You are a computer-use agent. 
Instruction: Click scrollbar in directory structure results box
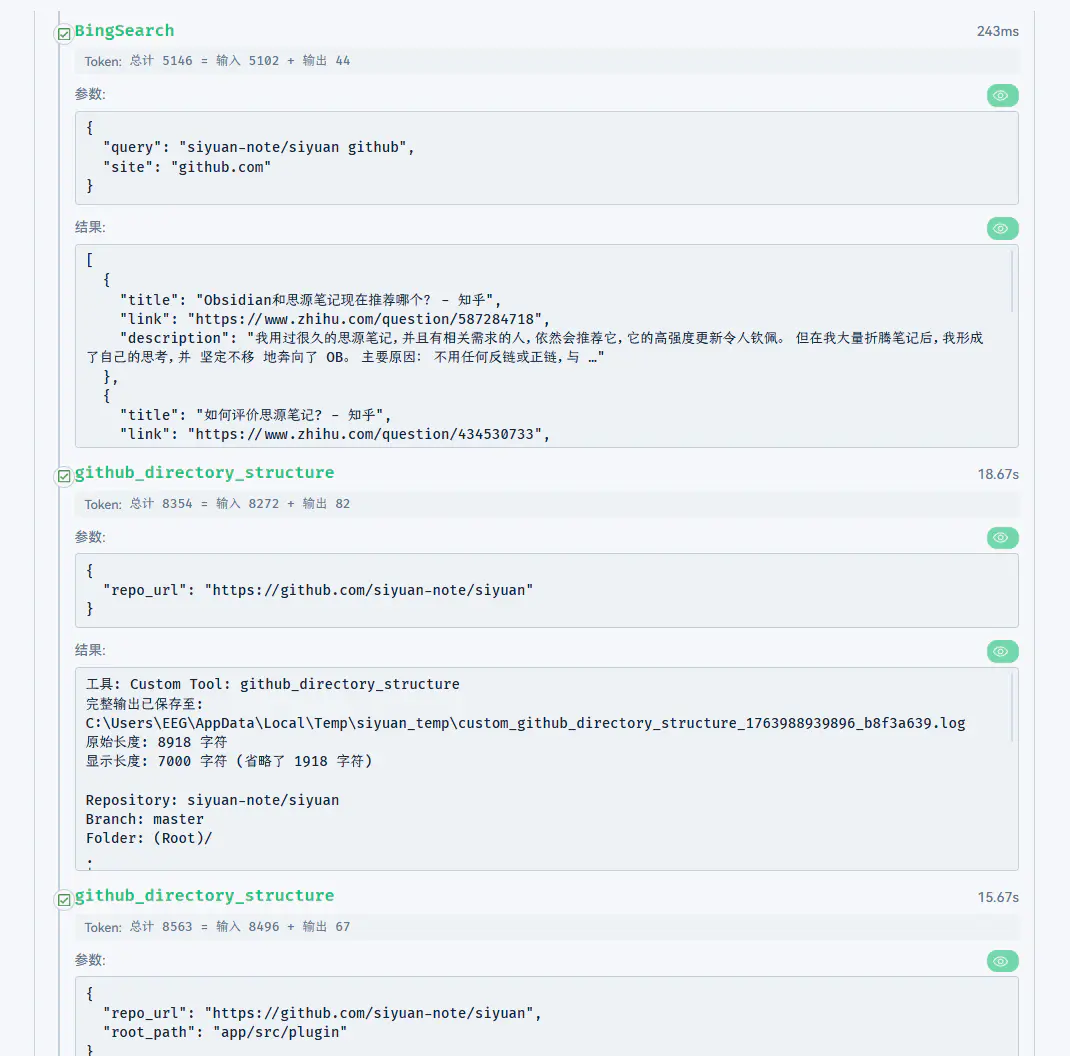[x=1011, y=707]
